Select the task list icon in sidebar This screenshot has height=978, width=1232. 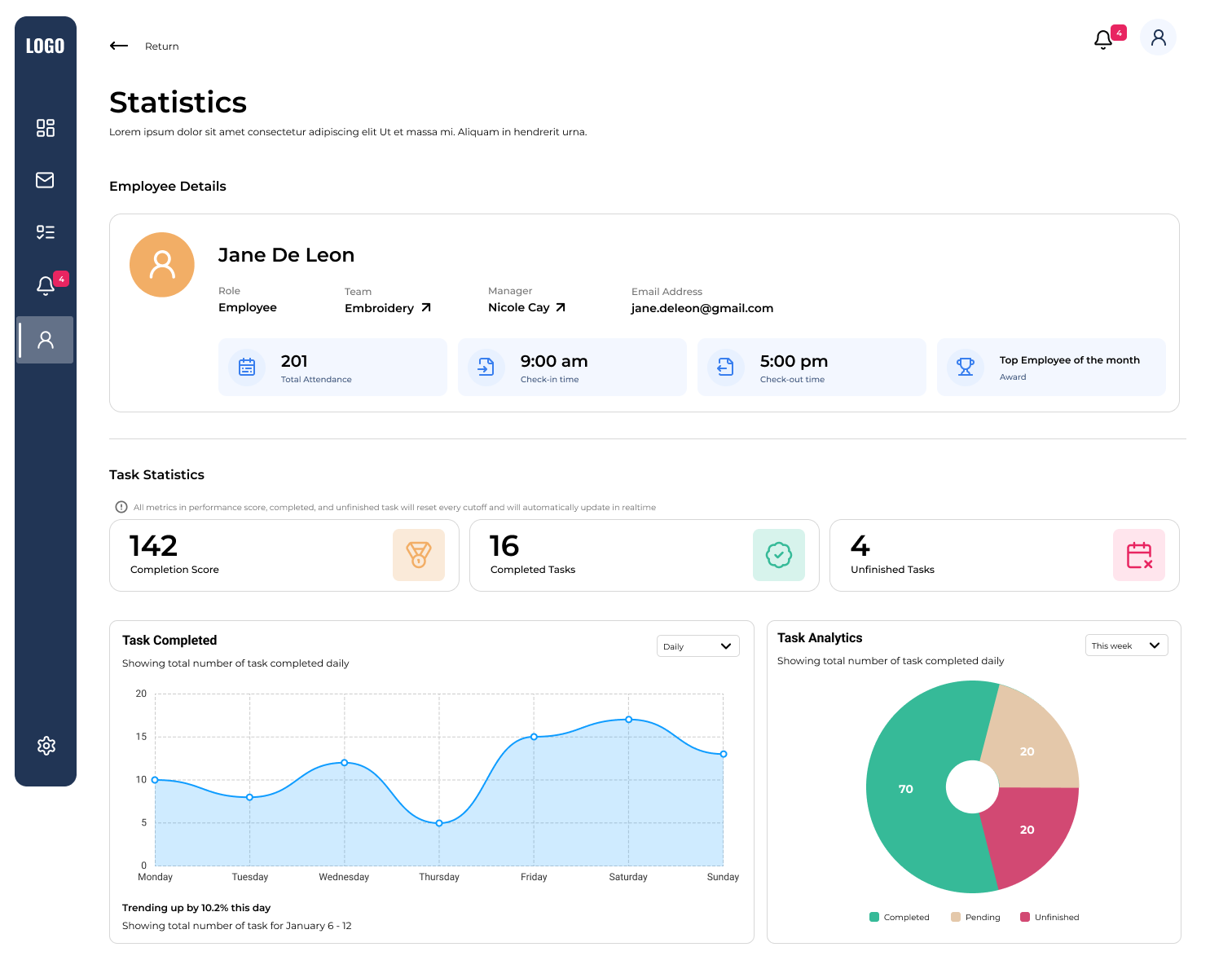tap(46, 232)
